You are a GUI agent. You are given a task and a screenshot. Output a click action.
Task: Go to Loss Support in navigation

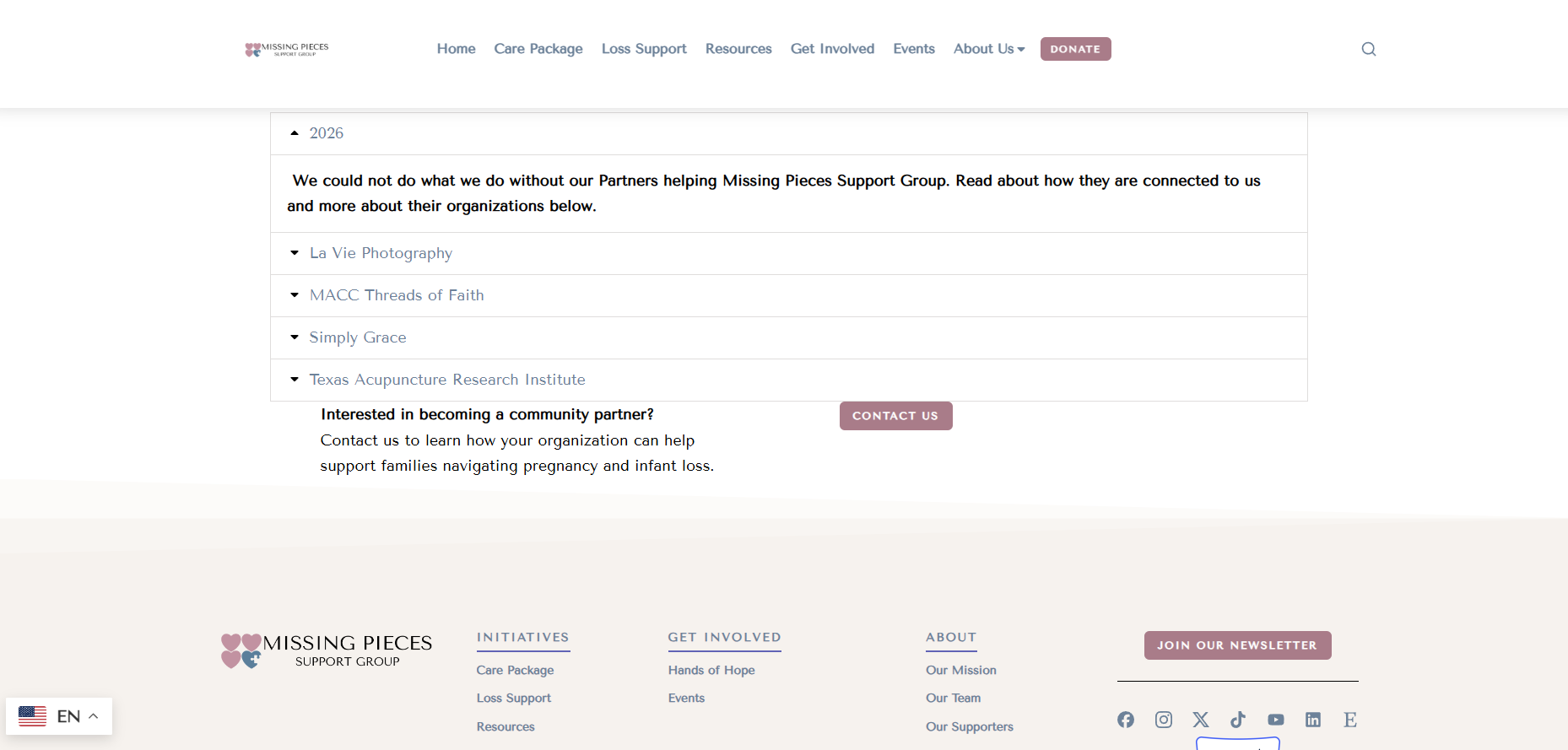(x=644, y=49)
